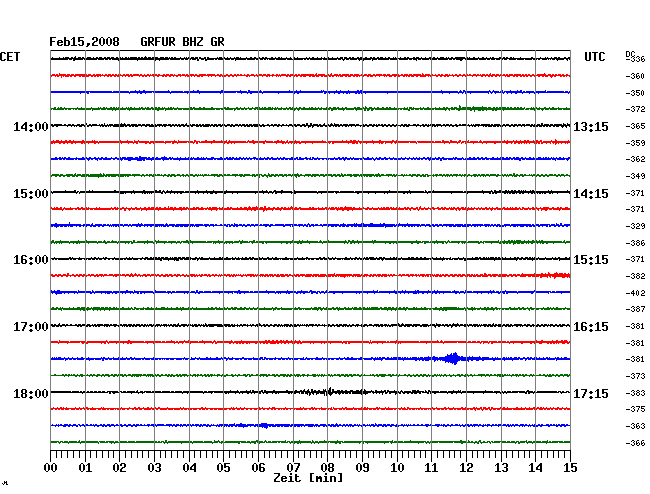Click the DC offset value -383

[635, 393]
